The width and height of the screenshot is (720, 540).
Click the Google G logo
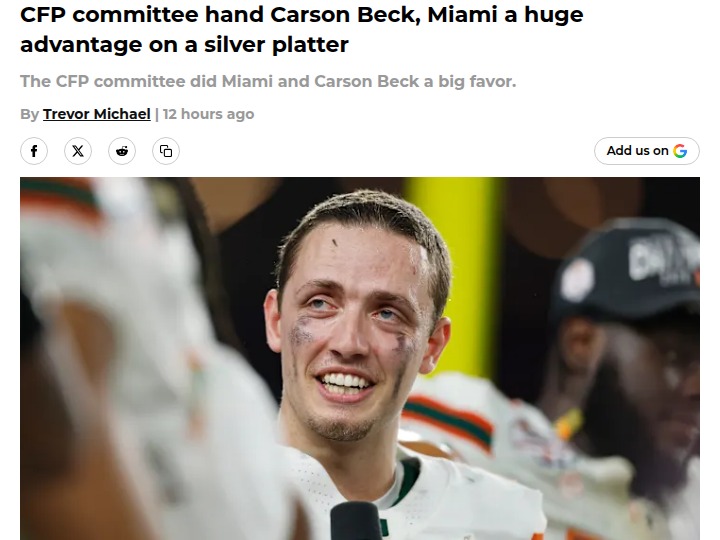tap(680, 151)
